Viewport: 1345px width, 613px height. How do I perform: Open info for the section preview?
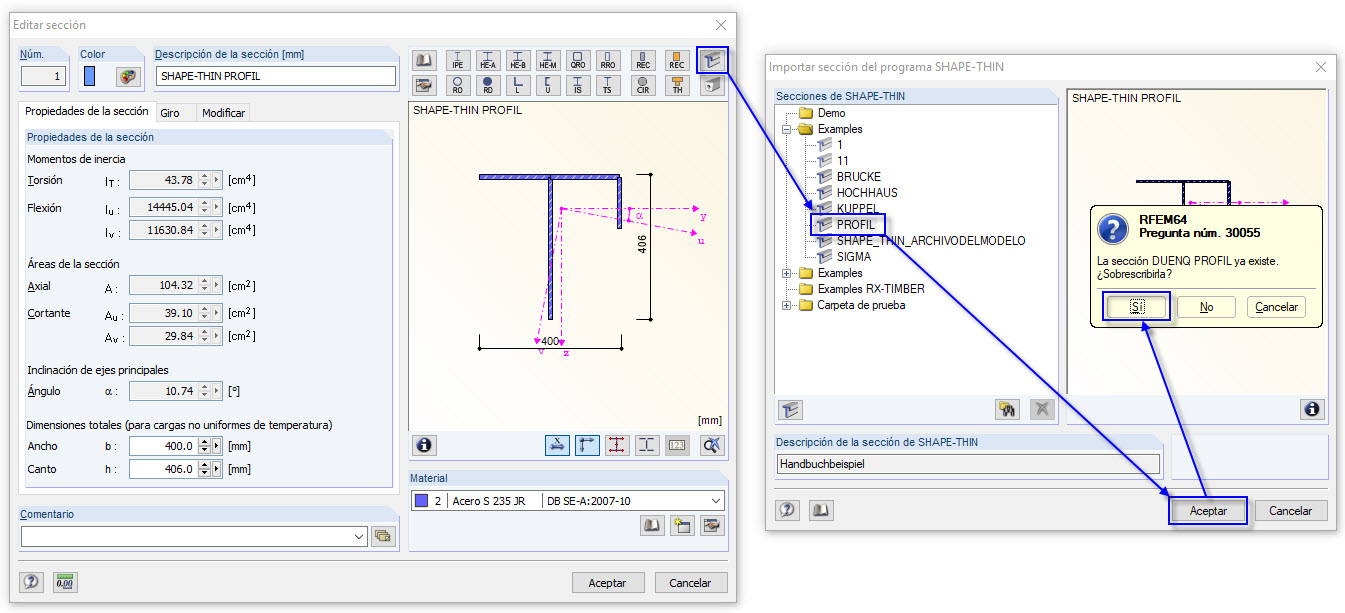coord(425,445)
